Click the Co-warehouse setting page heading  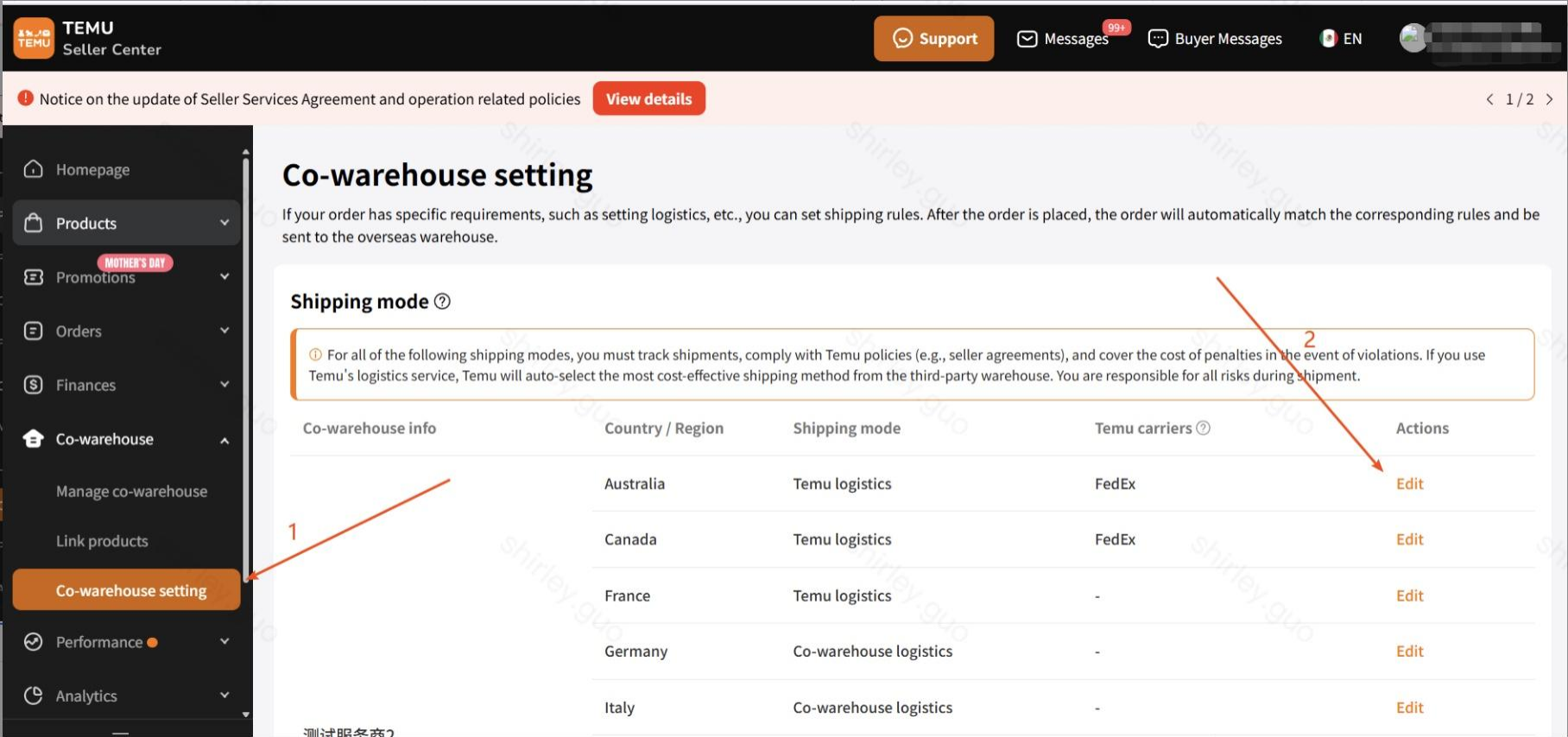[437, 175]
